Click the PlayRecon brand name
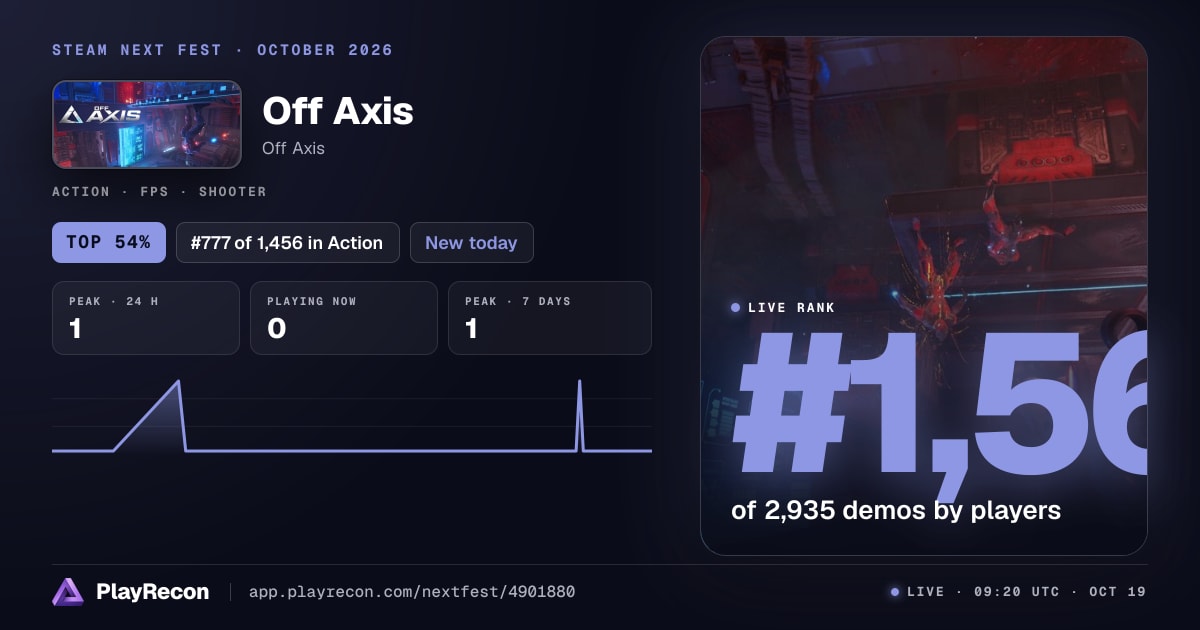This screenshot has height=630, width=1200. click(153, 592)
